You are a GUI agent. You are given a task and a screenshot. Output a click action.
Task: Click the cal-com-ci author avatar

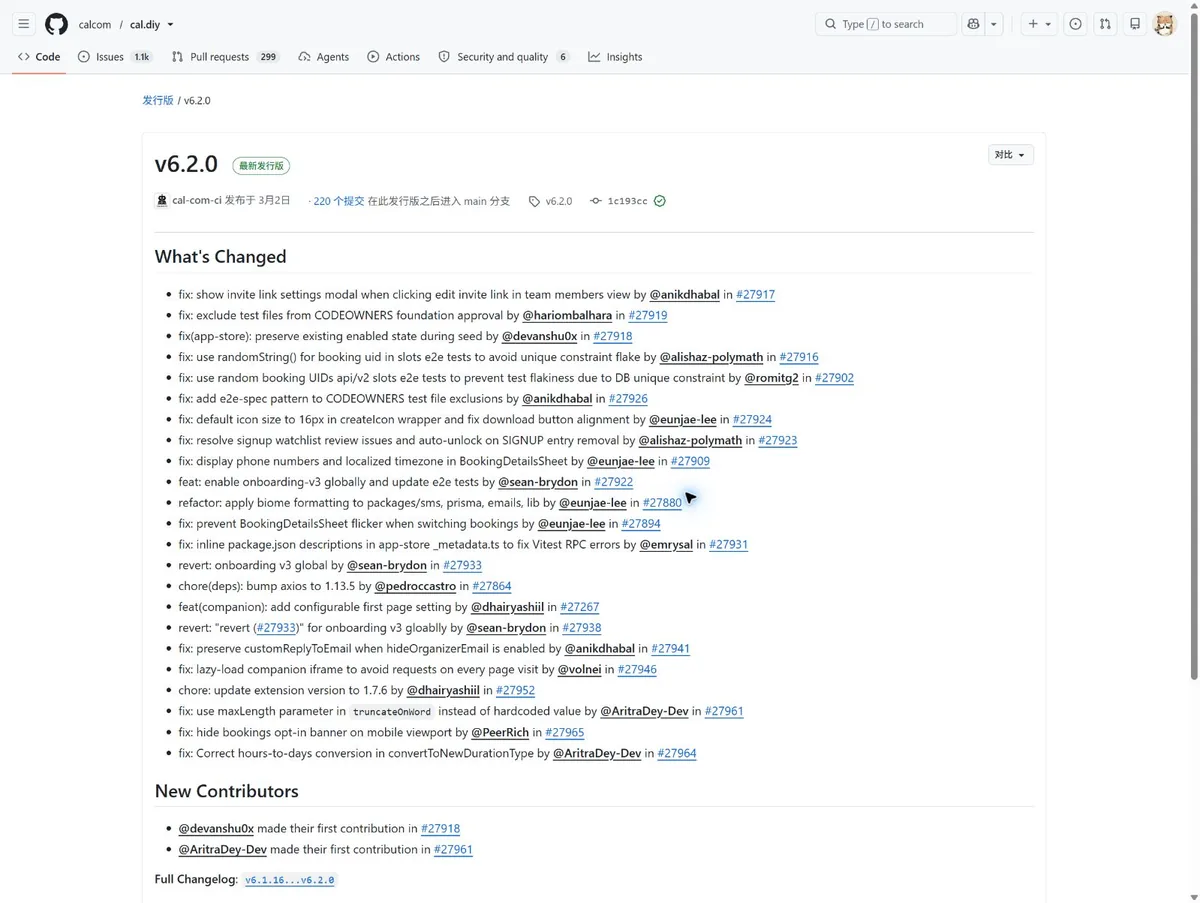162,201
